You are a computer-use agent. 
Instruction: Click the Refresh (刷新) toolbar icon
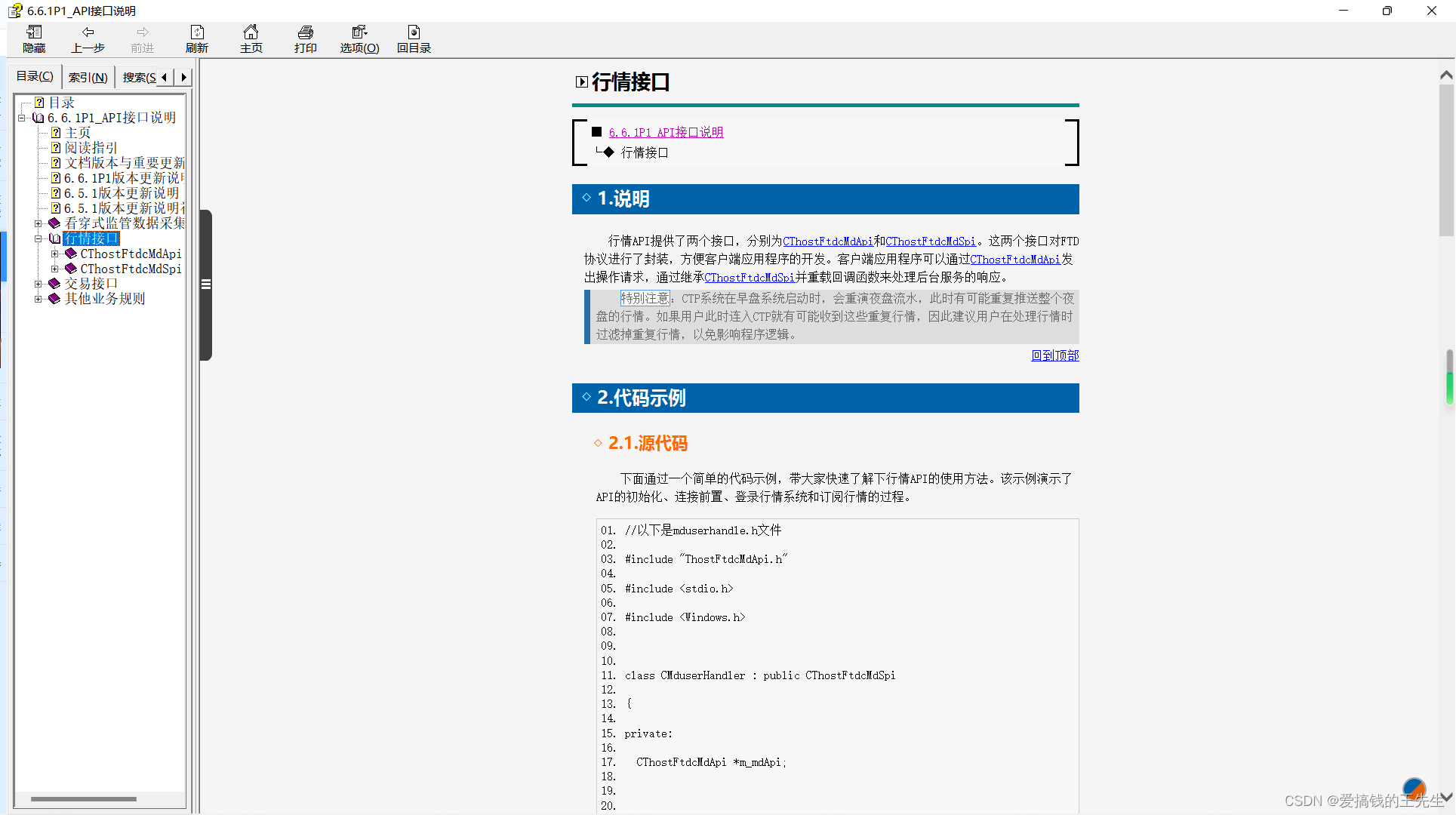pyautogui.click(x=197, y=32)
